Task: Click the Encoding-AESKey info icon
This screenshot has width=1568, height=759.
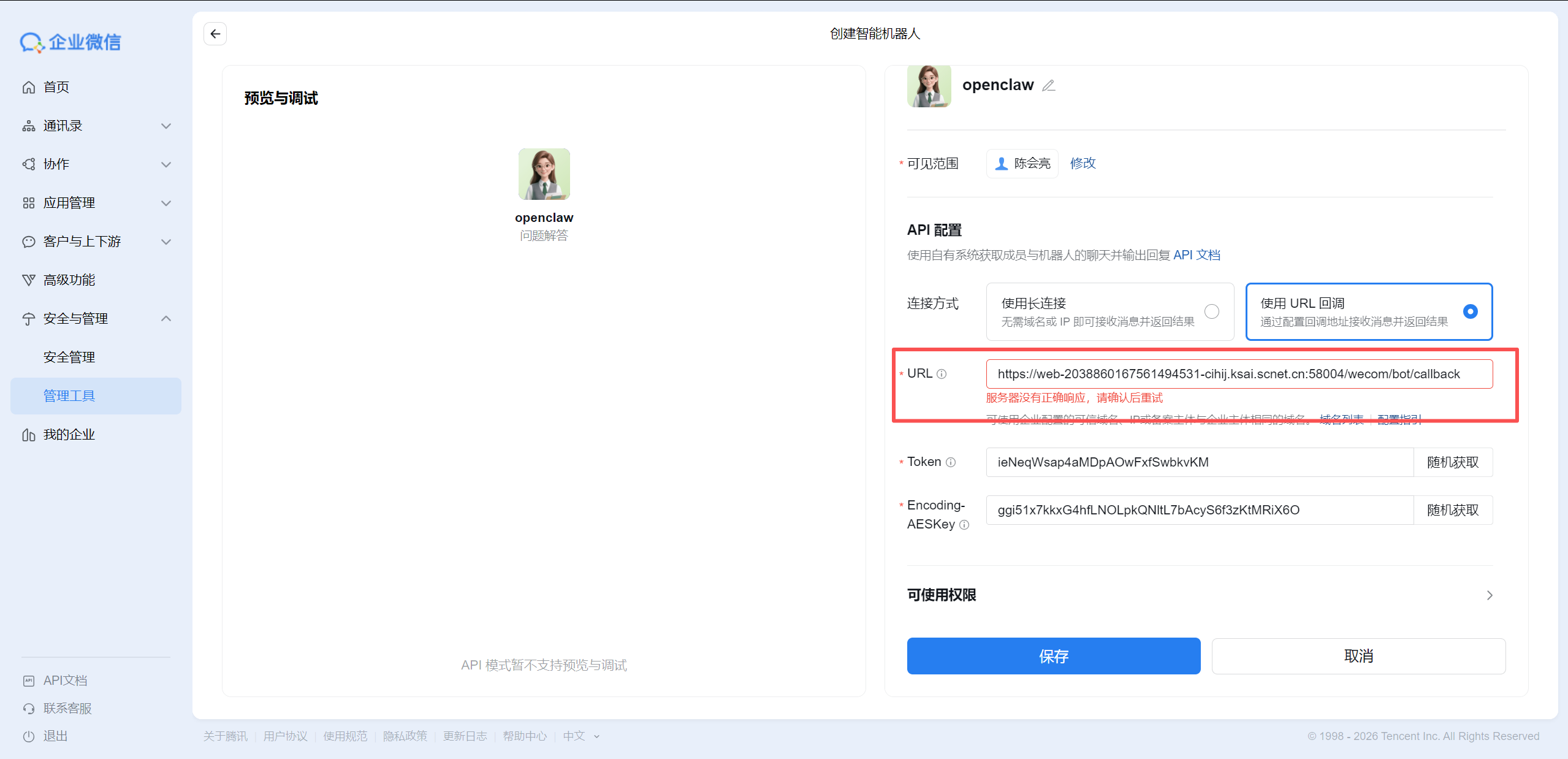Action: coord(965,525)
